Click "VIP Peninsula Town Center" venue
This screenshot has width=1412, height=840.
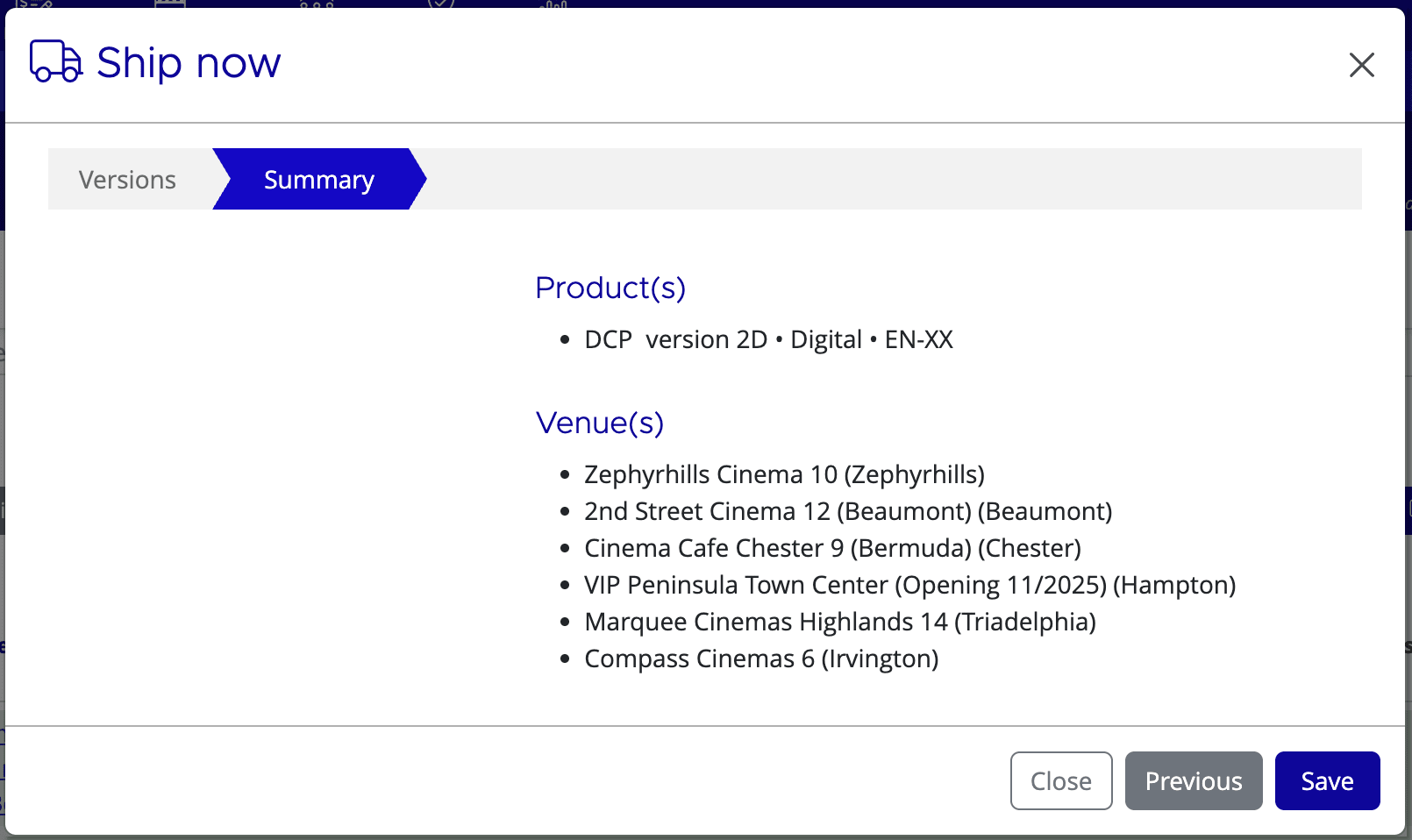pos(909,585)
